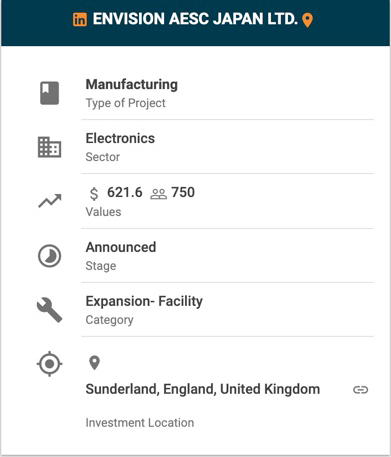
Task: Click the bookmark Type of Project icon
Action: 50,93
